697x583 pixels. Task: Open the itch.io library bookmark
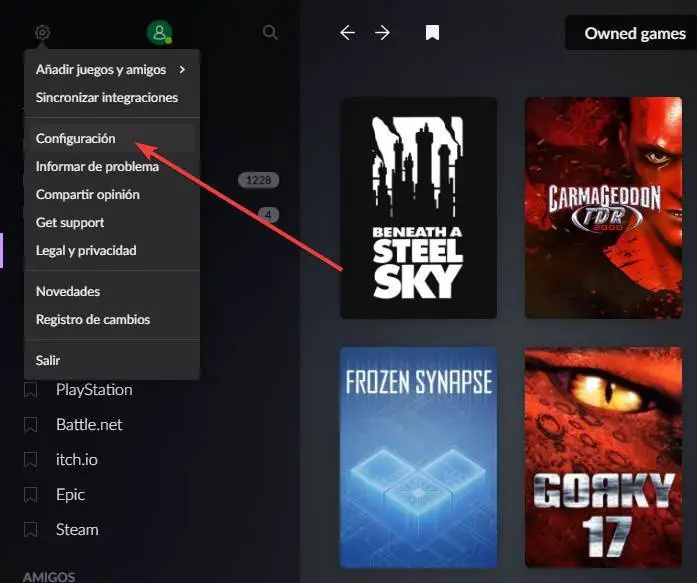point(76,459)
